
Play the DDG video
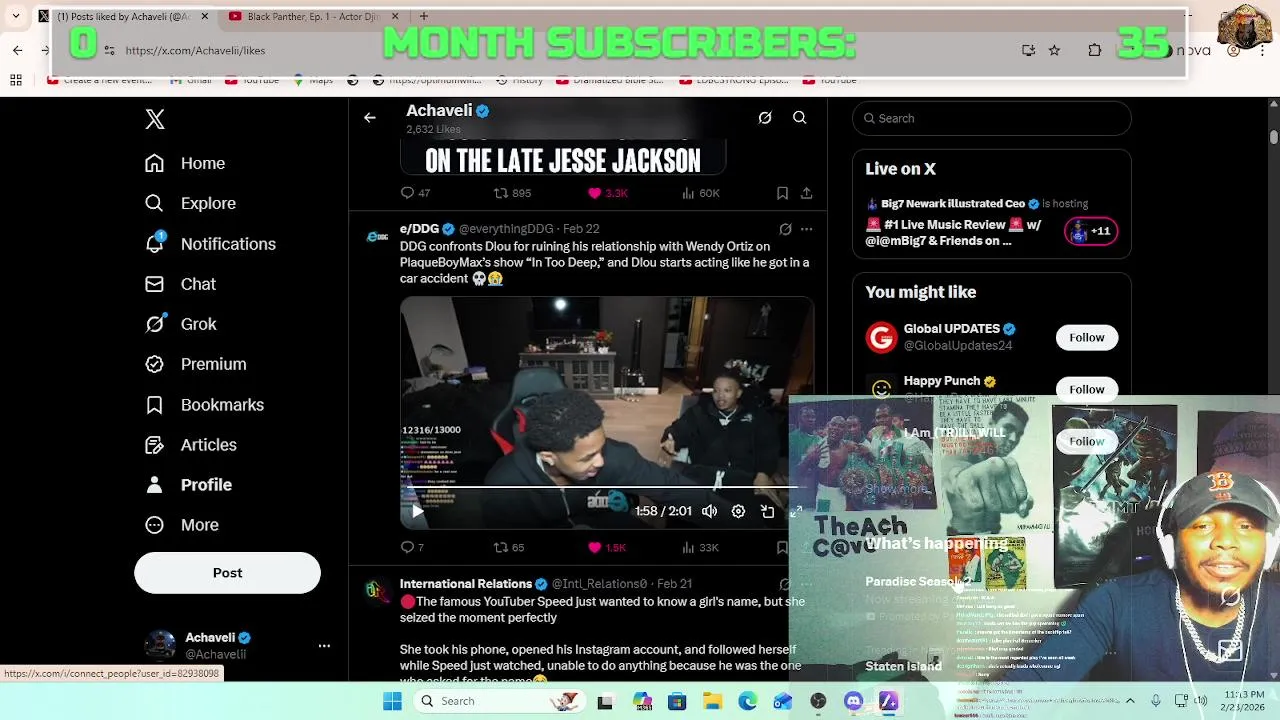tap(418, 511)
